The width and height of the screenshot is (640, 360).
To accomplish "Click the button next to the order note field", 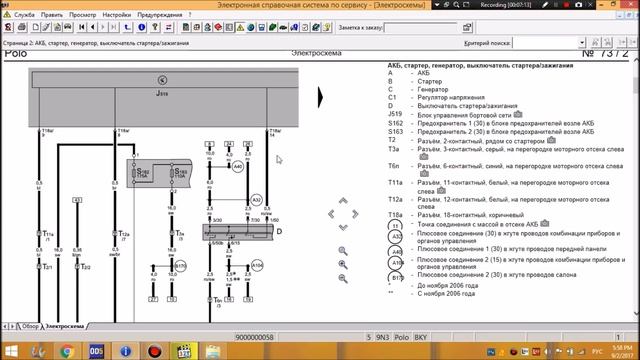I will coord(467,27).
